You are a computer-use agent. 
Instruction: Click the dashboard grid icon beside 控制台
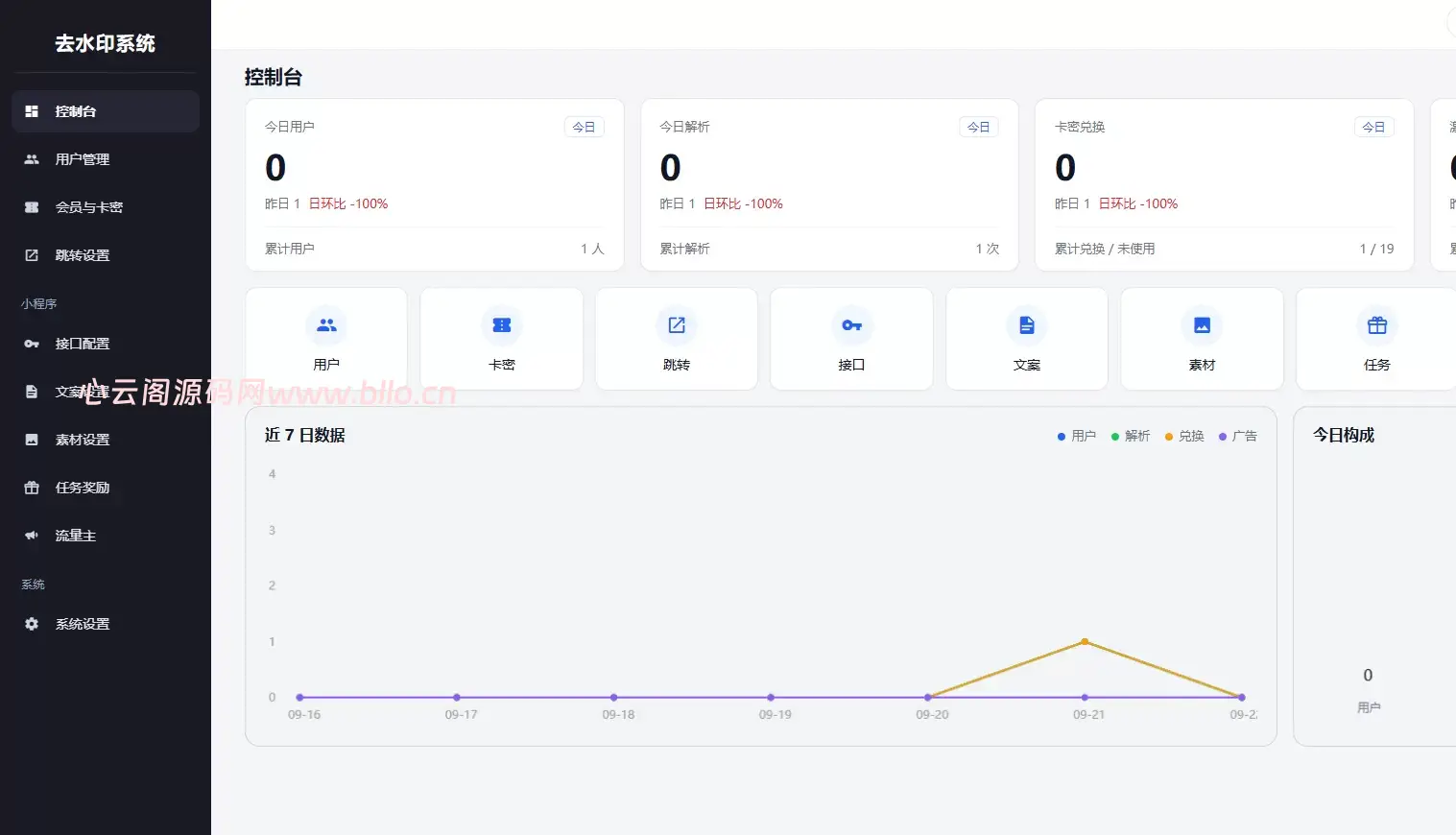(x=32, y=111)
